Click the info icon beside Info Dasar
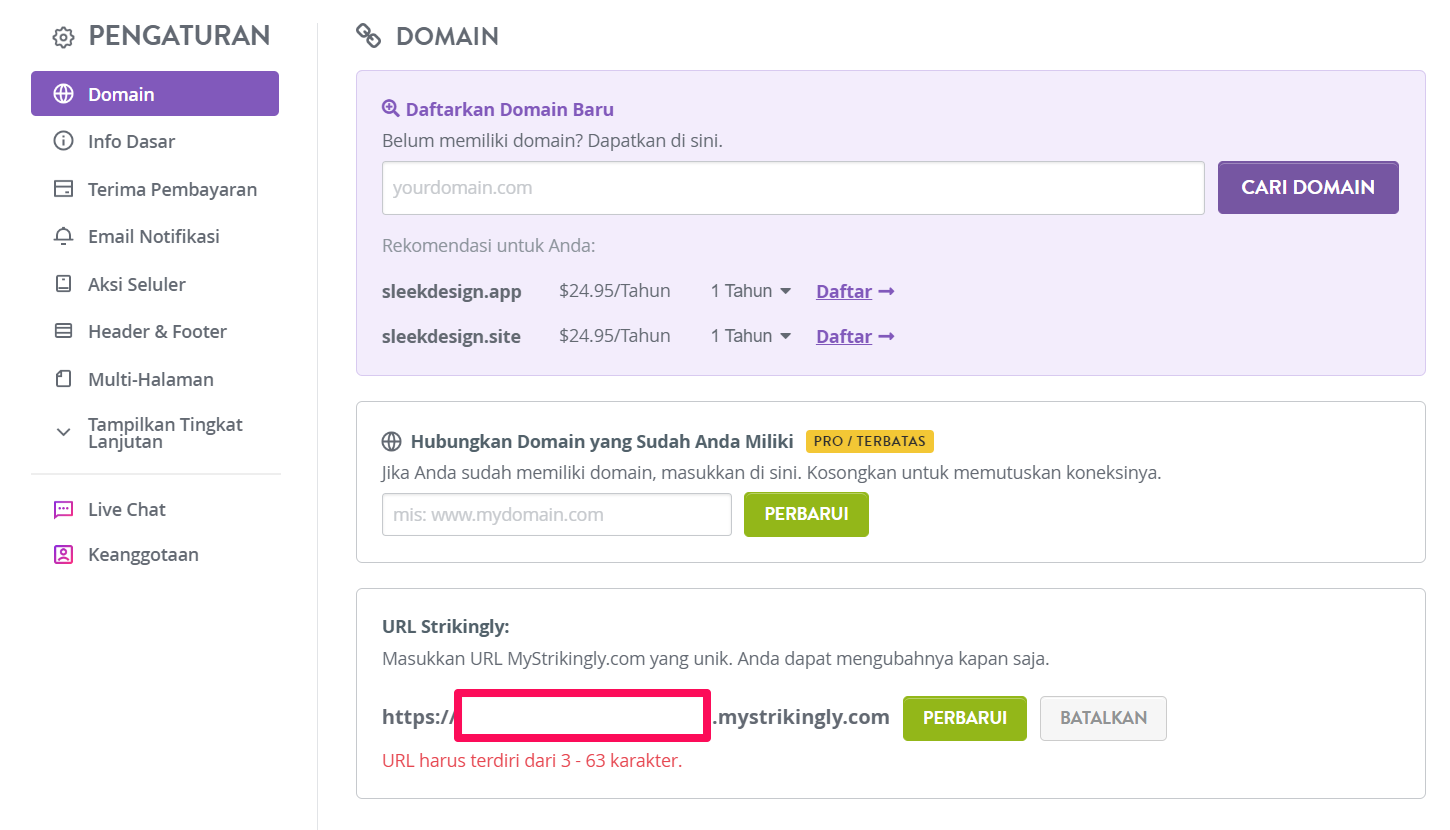This screenshot has height=830, width=1450. [63, 141]
